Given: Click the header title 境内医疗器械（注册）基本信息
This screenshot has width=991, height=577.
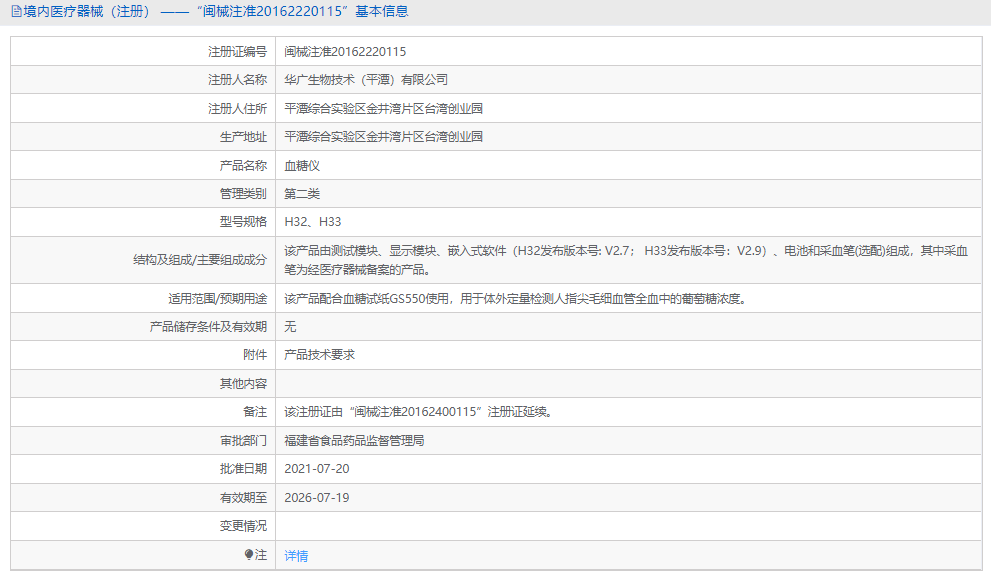Looking at the screenshot, I should click(x=216, y=11).
